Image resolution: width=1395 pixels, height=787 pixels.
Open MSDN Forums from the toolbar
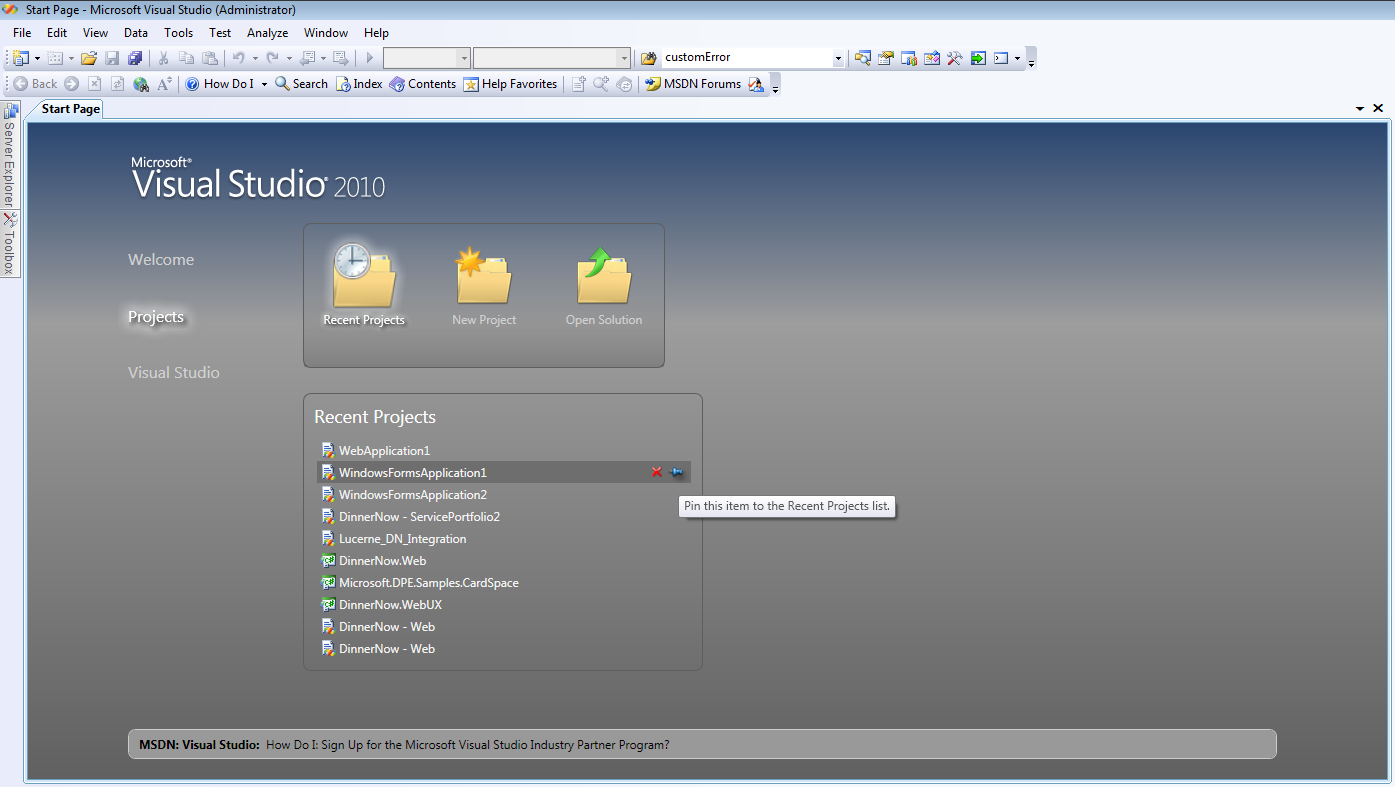pos(693,84)
